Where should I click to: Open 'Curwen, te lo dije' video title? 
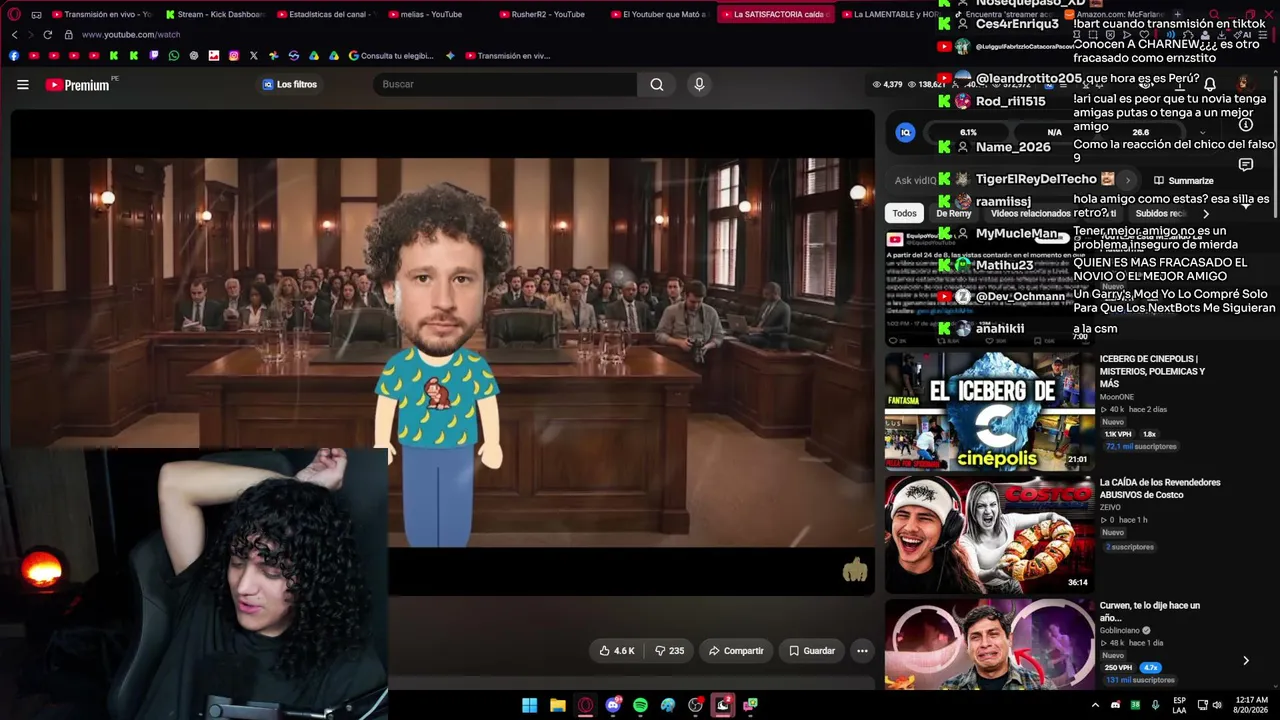[1150, 611]
